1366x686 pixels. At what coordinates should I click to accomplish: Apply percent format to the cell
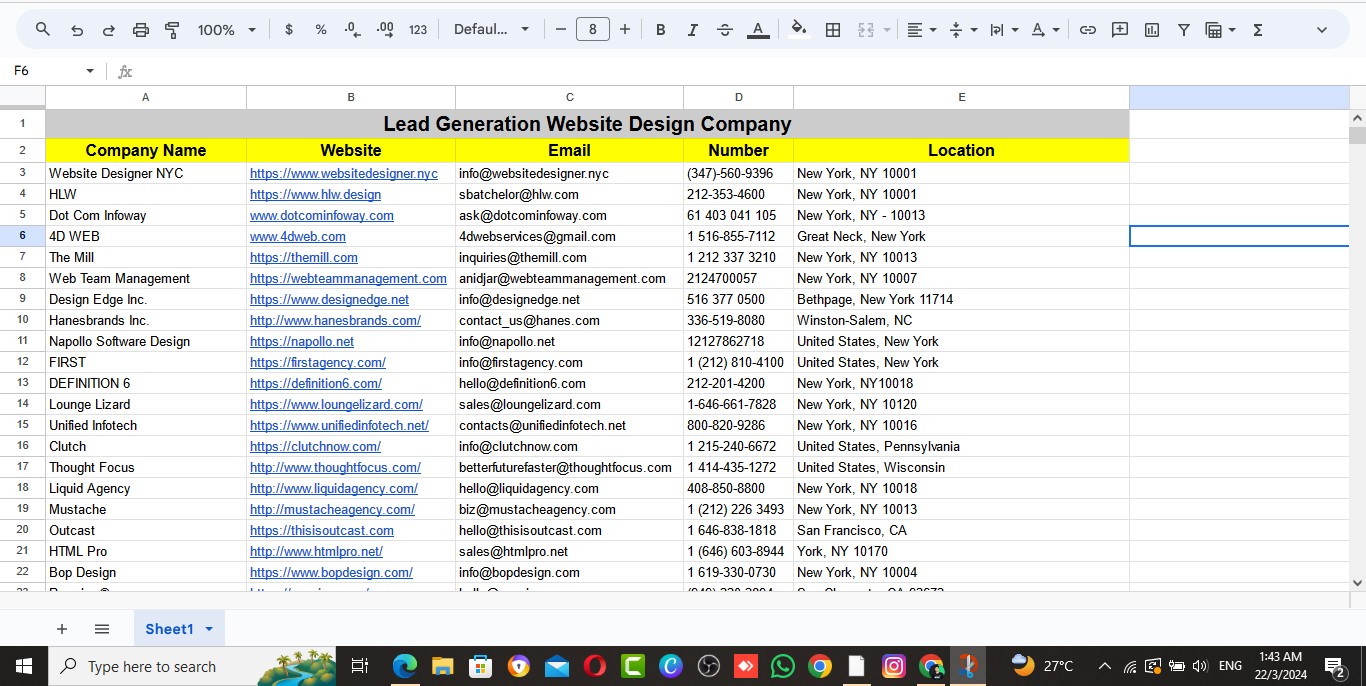321,29
